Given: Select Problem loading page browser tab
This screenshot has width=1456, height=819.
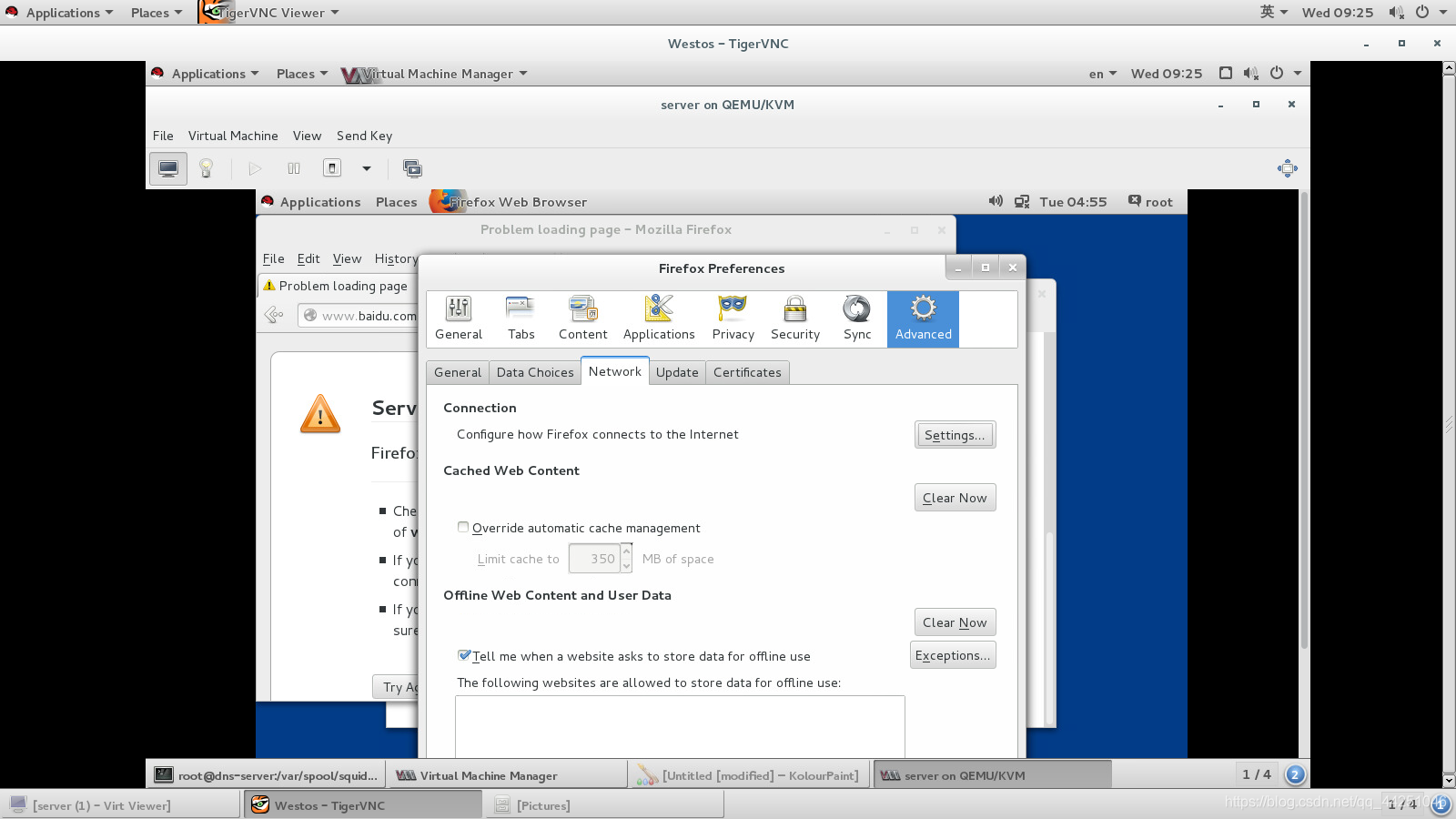Looking at the screenshot, I should pyautogui.click(x=336, y=286).
